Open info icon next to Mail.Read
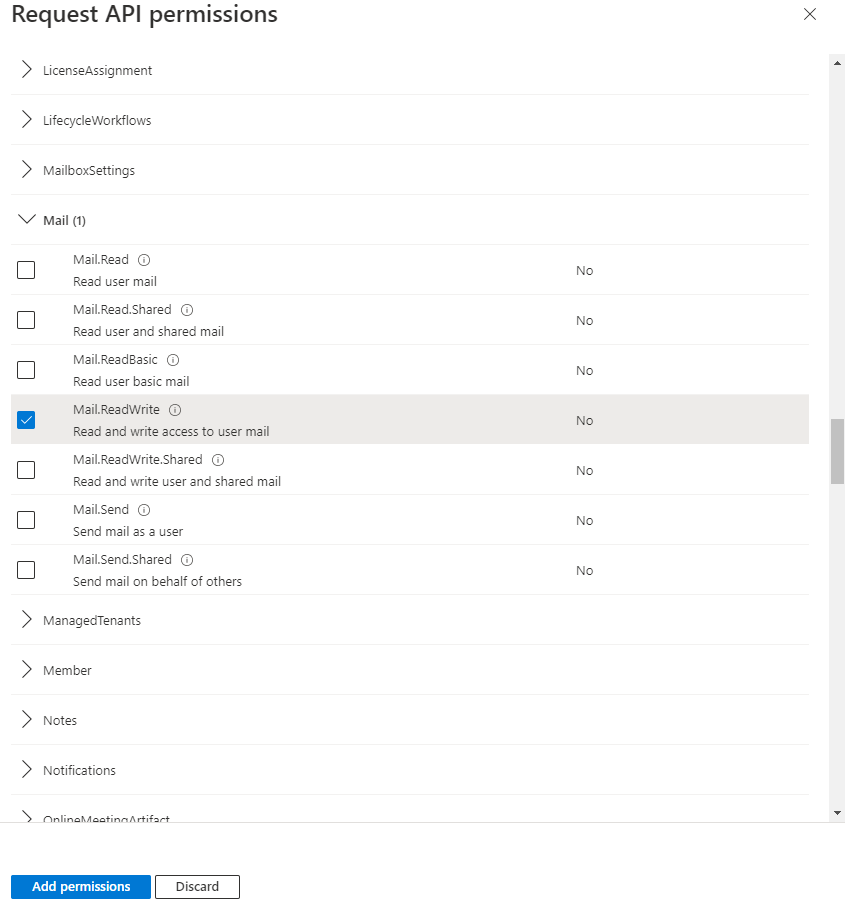This screenshot has width=845, height=912. 144,260
